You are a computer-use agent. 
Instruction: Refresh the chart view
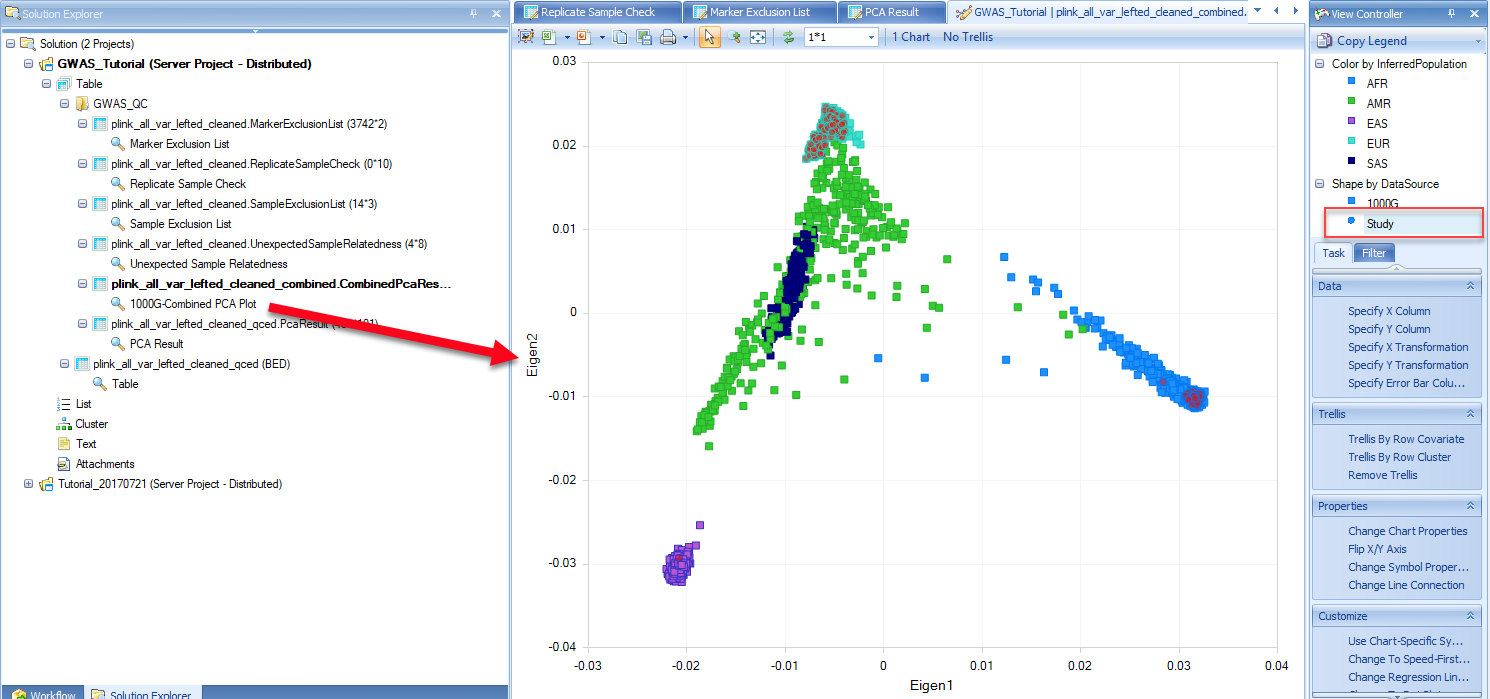[788, 37]
